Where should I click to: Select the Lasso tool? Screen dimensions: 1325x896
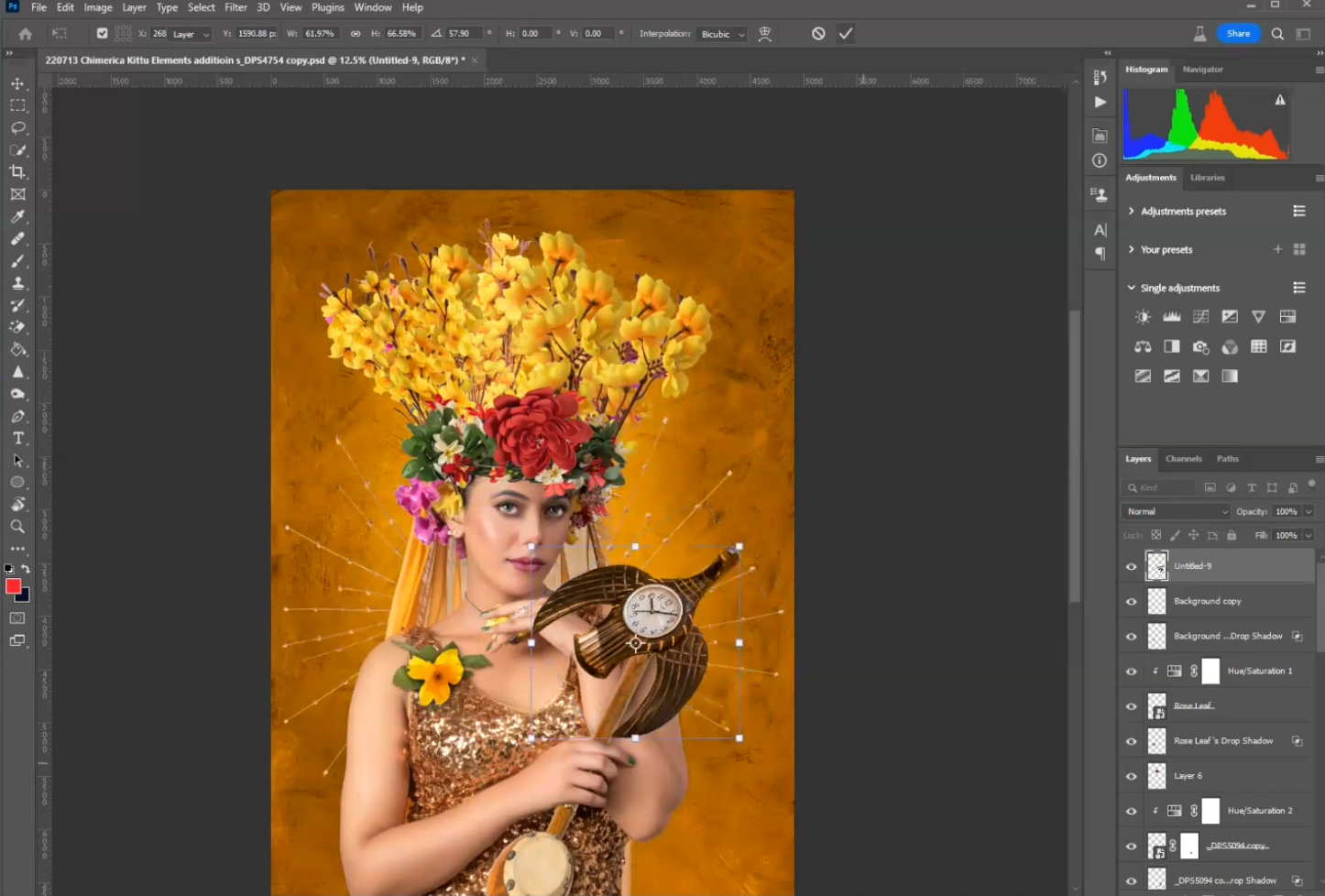click(x=17, y=128)
